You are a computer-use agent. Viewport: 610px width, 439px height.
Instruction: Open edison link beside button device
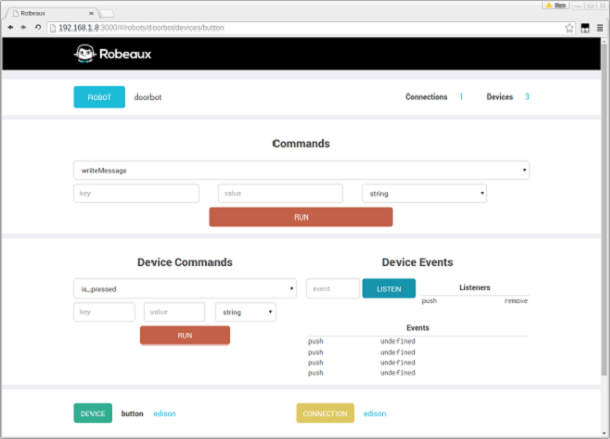click(165, 414)
